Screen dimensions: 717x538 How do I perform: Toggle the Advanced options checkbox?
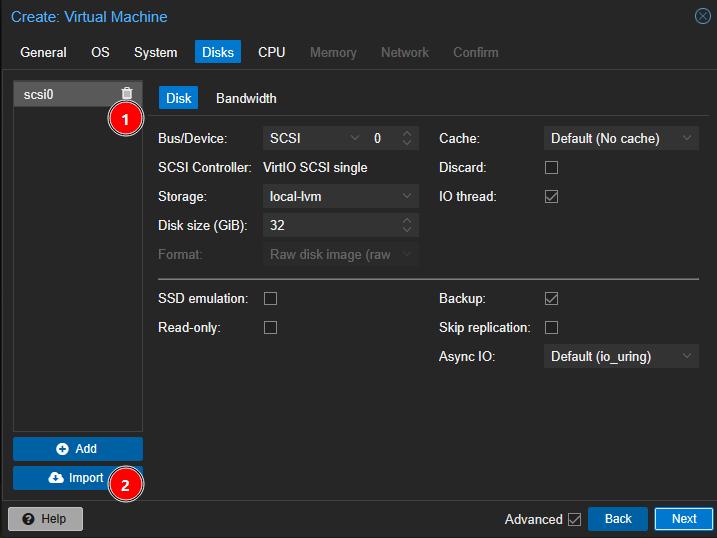point(574,519)
